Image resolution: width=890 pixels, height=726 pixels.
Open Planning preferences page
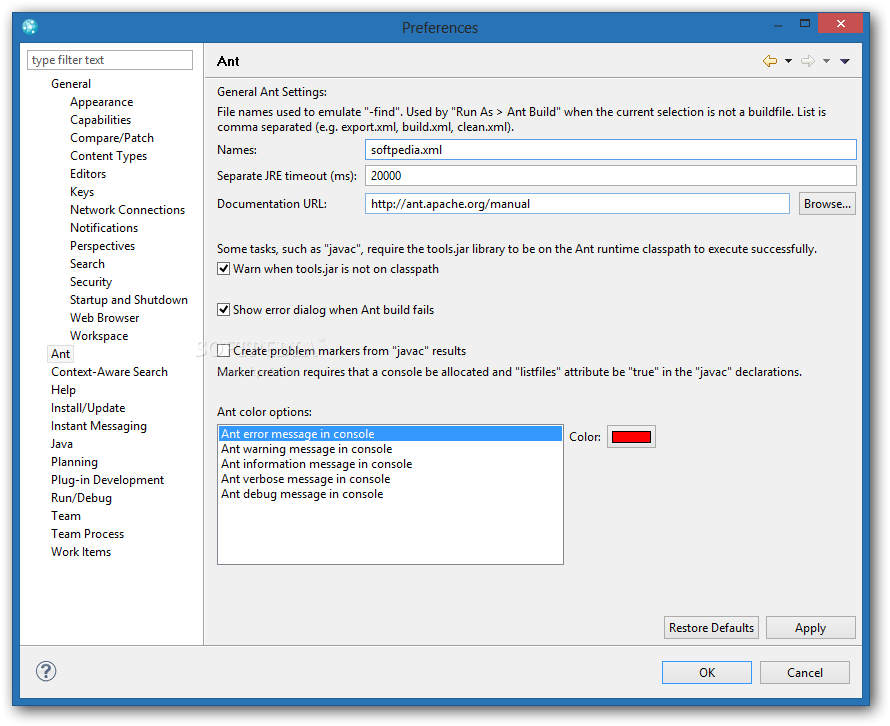click(74, 462)
